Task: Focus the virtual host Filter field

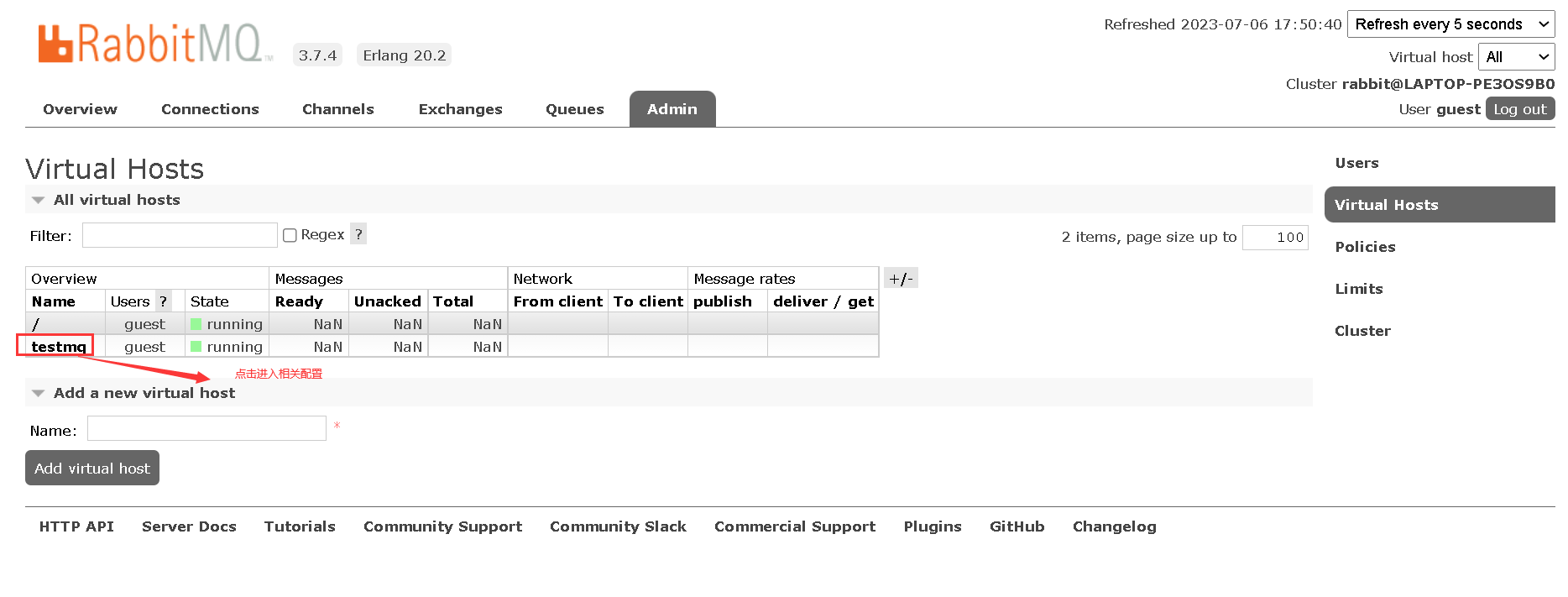Action: (180, 235)
